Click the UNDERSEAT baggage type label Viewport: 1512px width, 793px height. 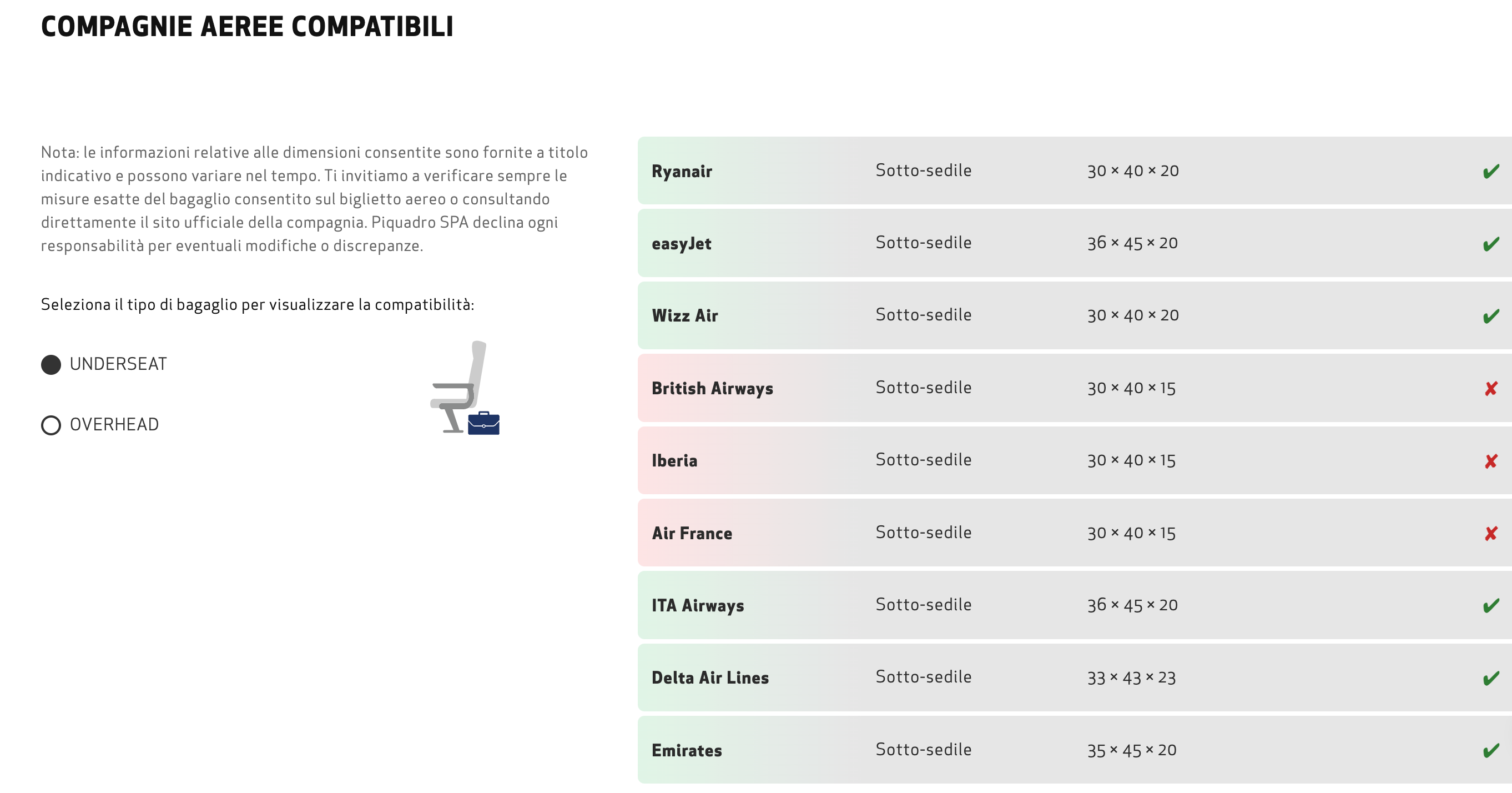[118, 364]
